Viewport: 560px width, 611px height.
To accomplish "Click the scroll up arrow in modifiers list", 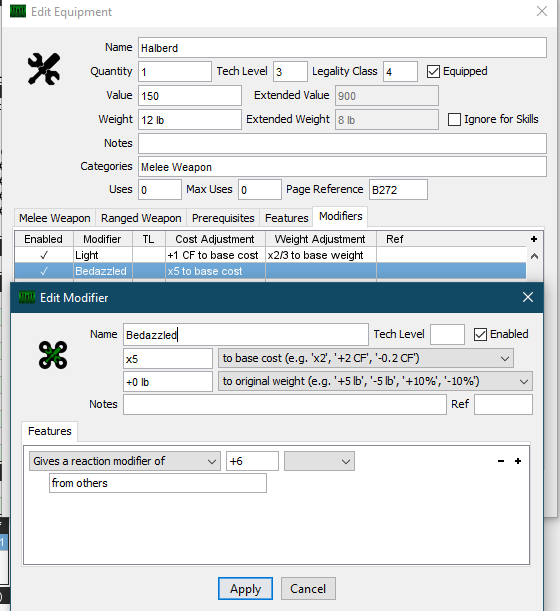I will click(x=534, y=256).
